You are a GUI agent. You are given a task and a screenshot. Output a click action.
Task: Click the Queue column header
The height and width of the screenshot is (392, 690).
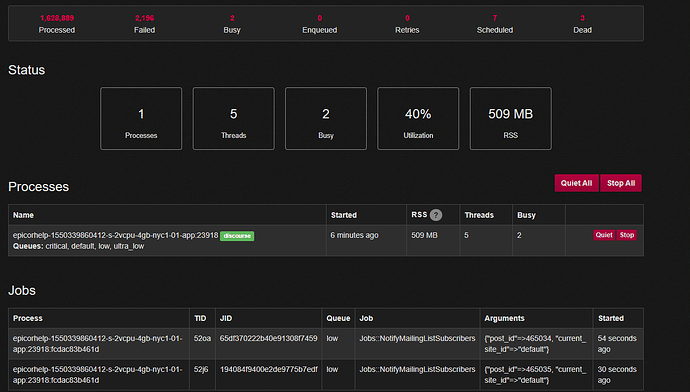click(338, 318)
